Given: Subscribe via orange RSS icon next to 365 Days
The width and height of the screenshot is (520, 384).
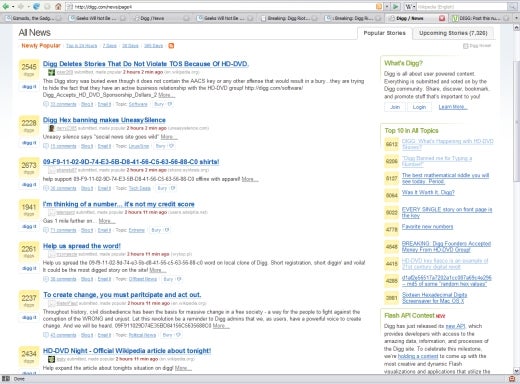Looking at the screenshot, I should (x=171, y=46).
